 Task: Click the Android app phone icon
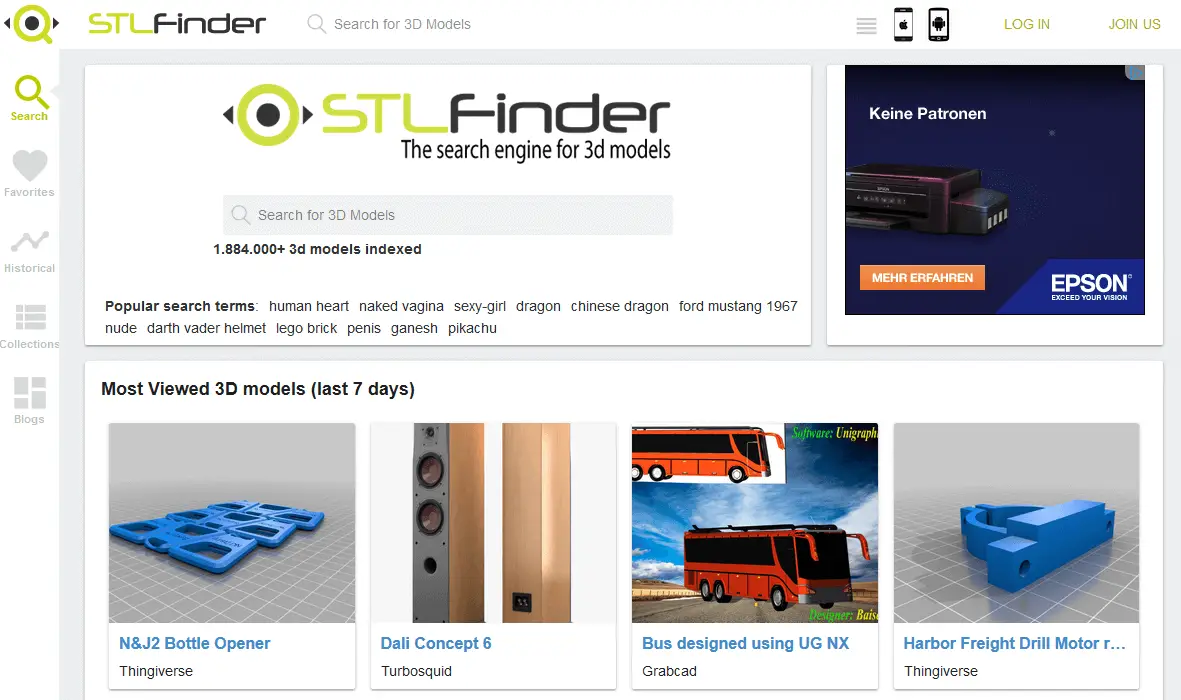[x=938, y=24]
